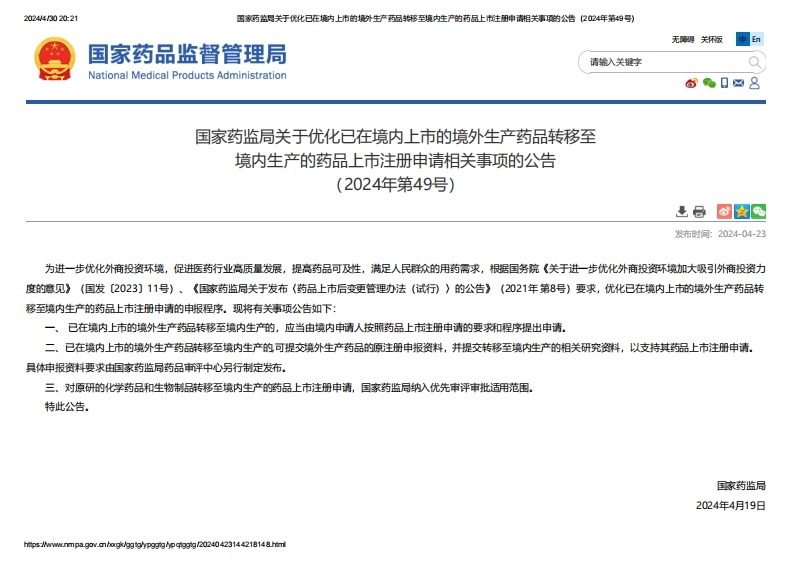Click the nmpa.gov.cn URL in the page footer

click(x=154, y=544)
